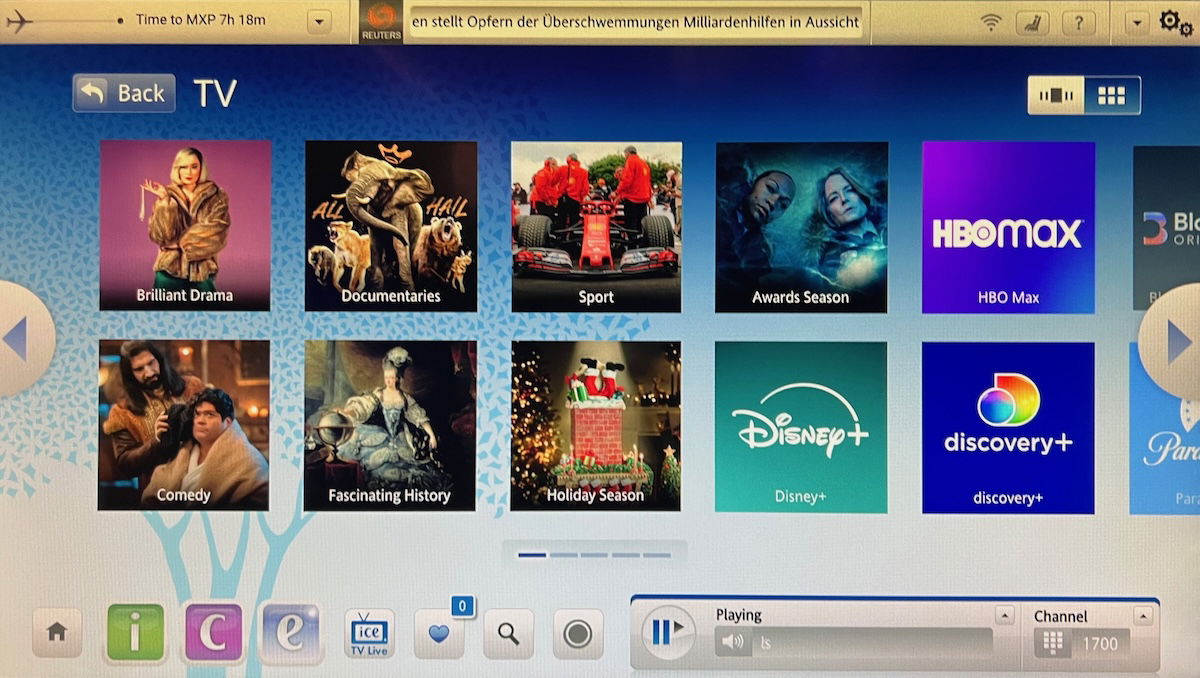Expand the flight info dropdown beside Time to MXP
This screenshot has height=678, width=1200.
click(x=318, y=21)
